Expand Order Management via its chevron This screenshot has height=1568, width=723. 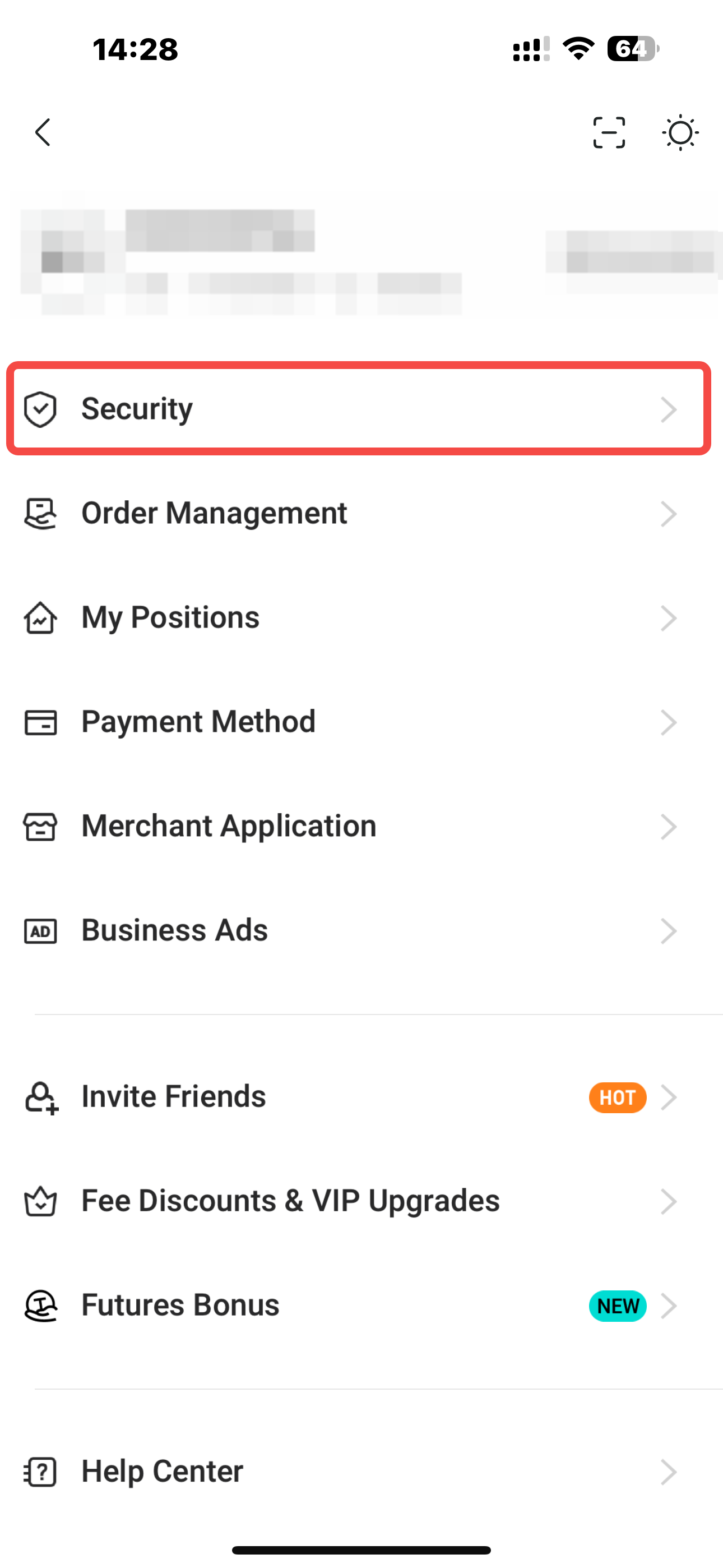click(x=668, y=514)
